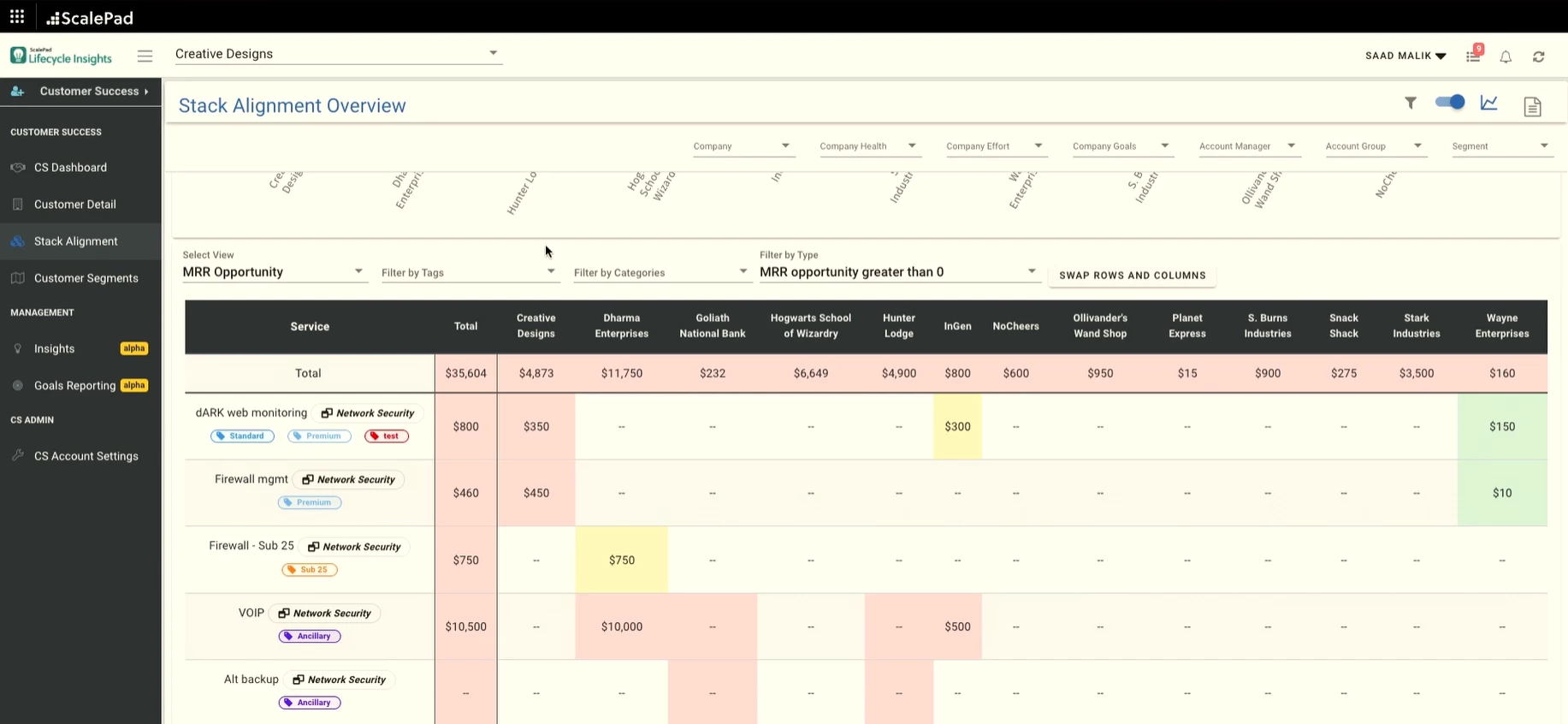Screen dimensions: 1568x724
Task: Click the CS Dashboard icon
Action: pyautogui.click(x=17, y=168)
